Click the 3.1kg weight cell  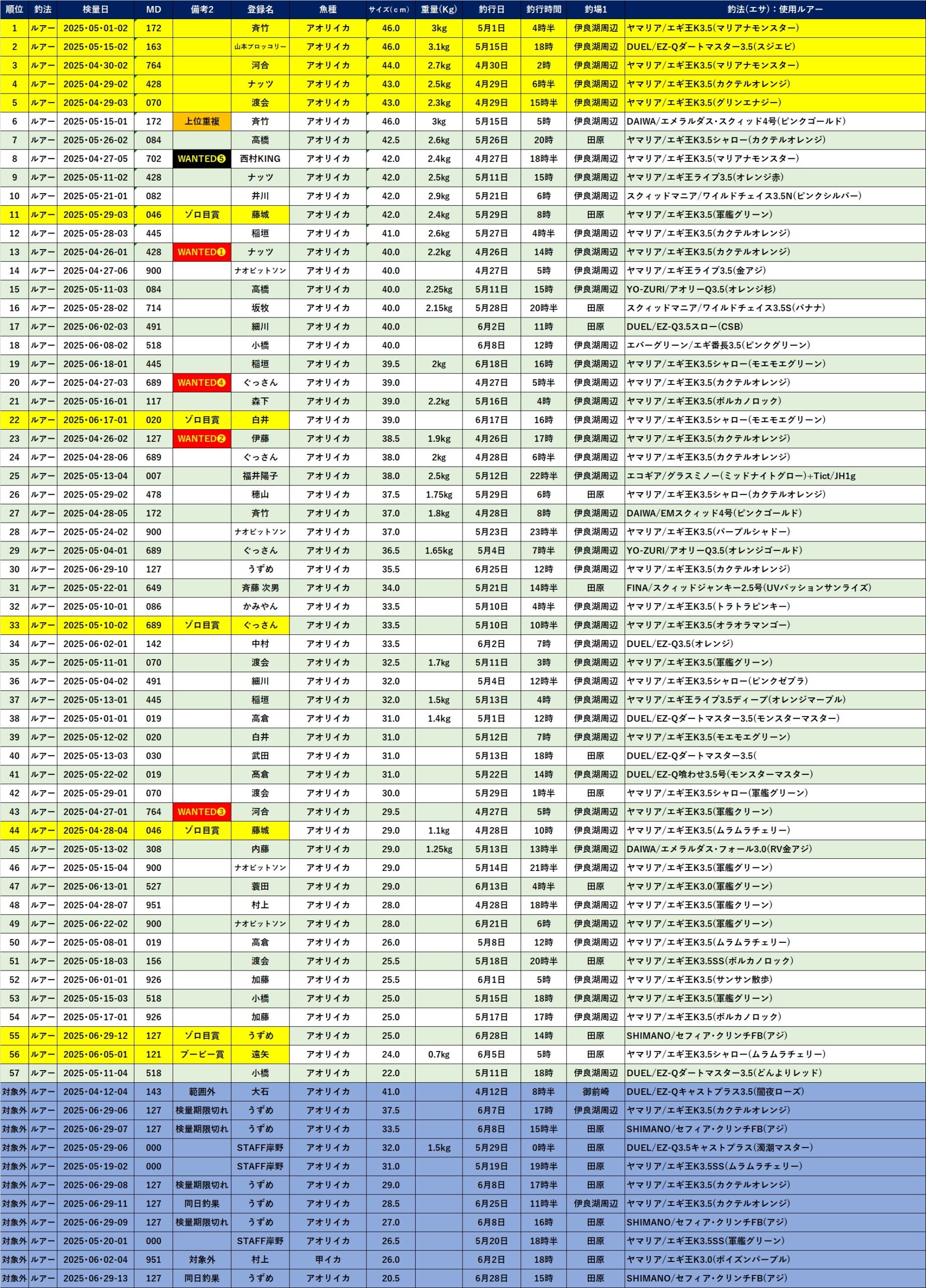tap(438, 47)
